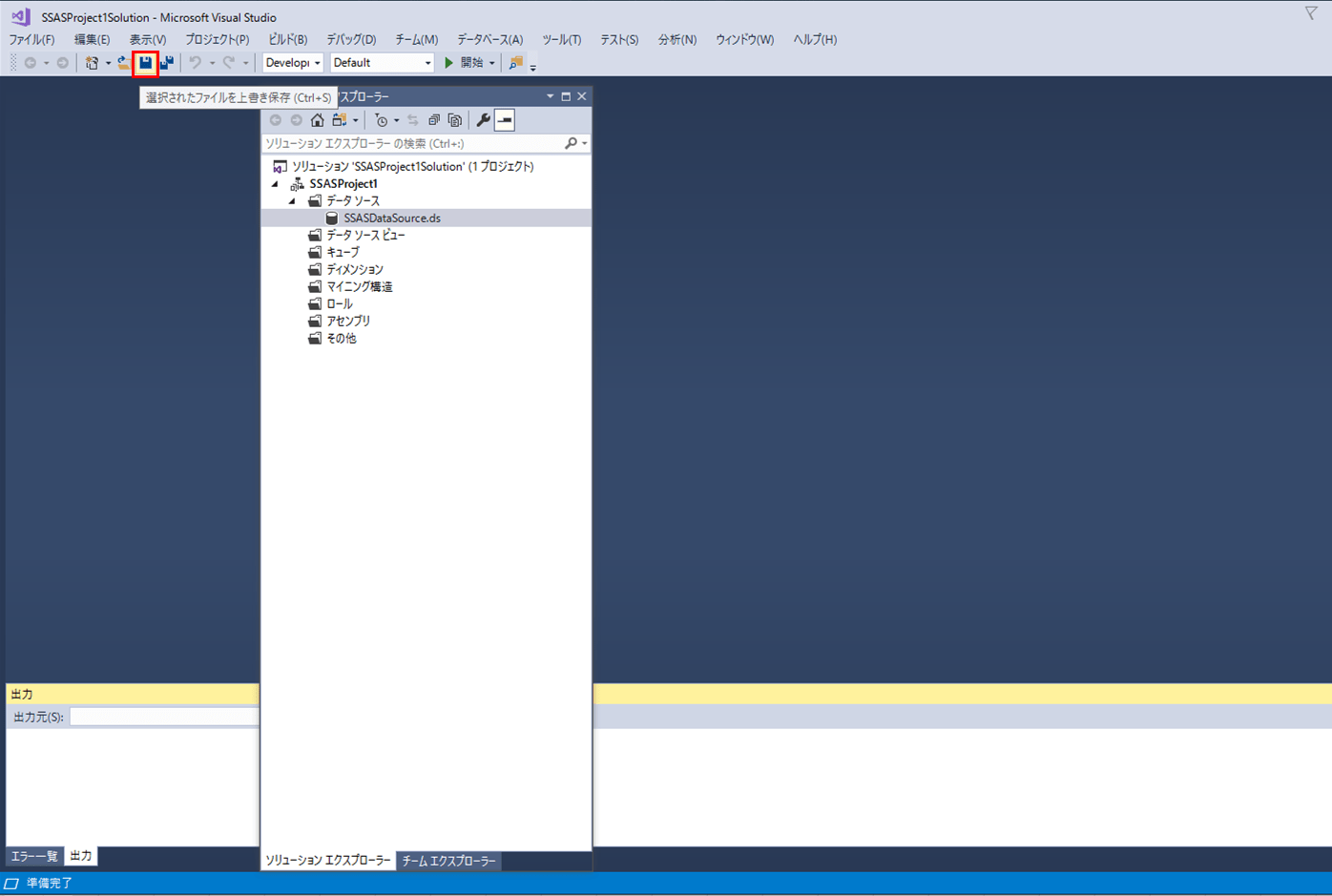
Task: Collapse the データ ソース folder node
Action: click(x=293, y=201)
